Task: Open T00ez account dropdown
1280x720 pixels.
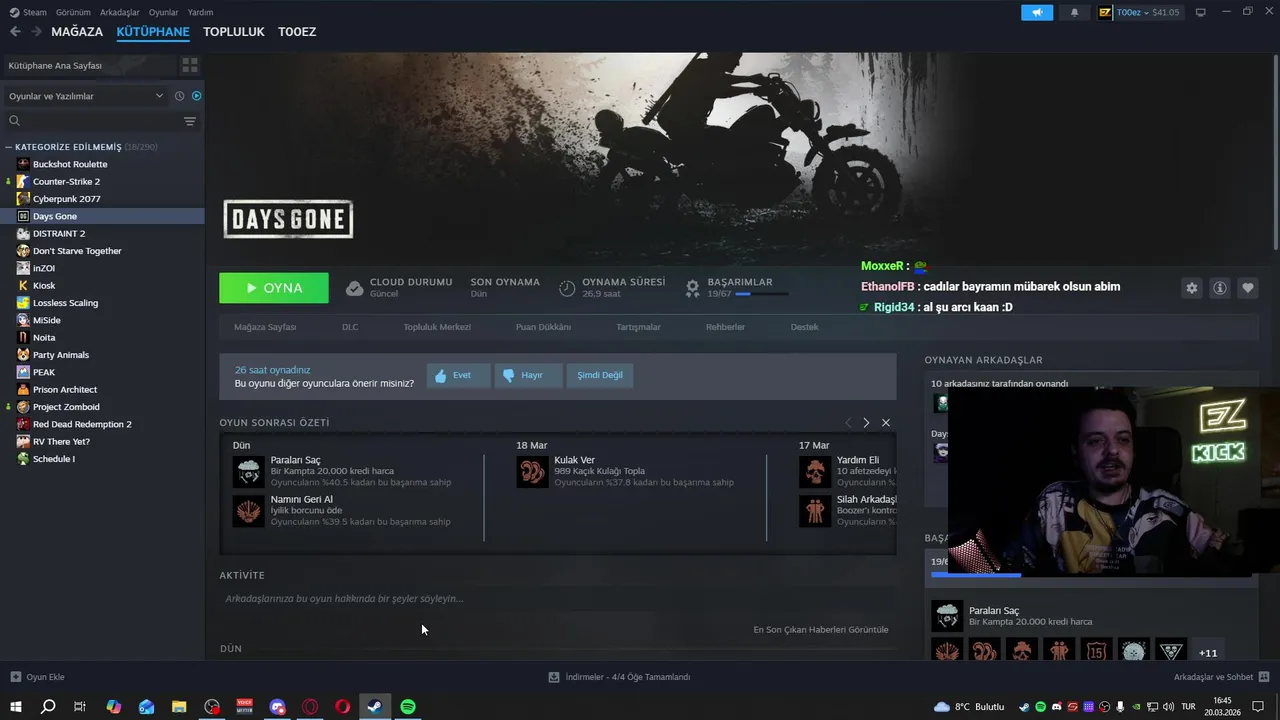Action: [x=1139, y=12]
